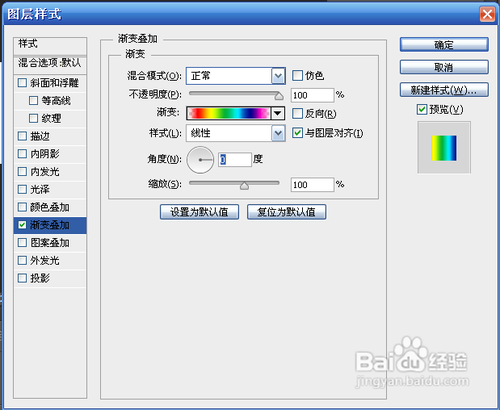Expand the 混合模式 dropdown
The width and height of the screenshot is (500, 410).
coord(278,76)
